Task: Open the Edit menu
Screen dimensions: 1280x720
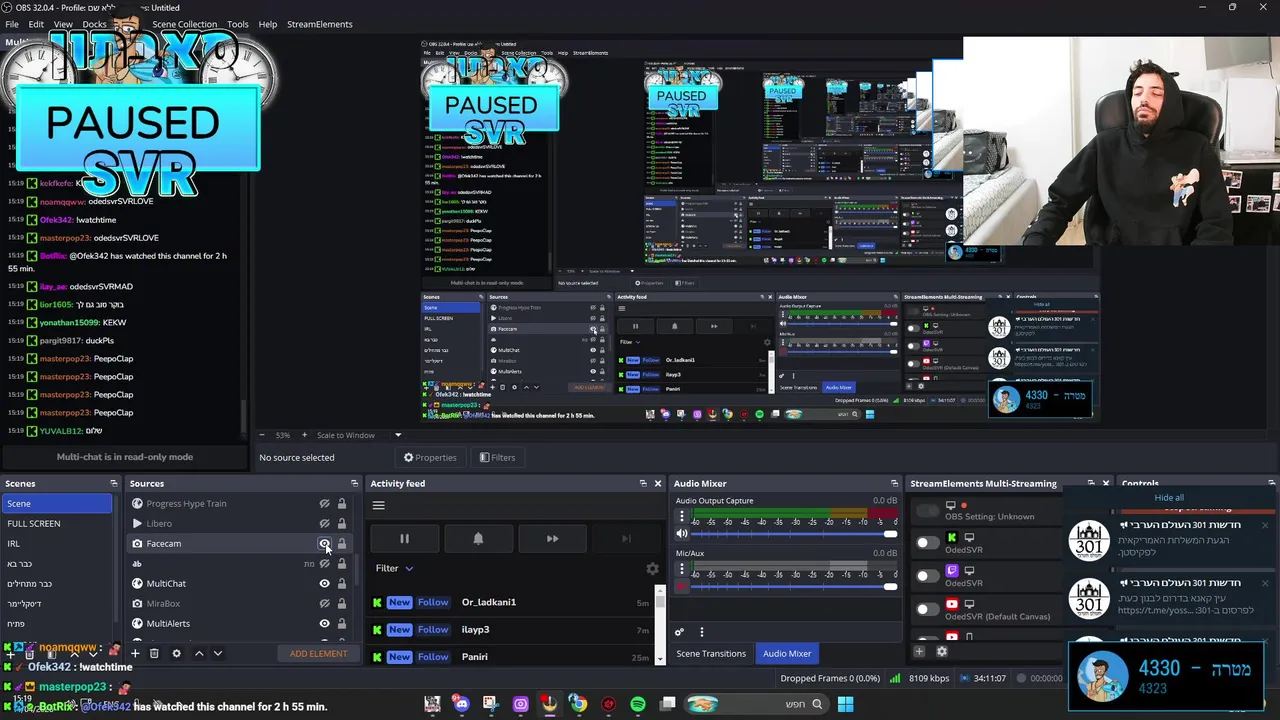Action: point(36,24)
